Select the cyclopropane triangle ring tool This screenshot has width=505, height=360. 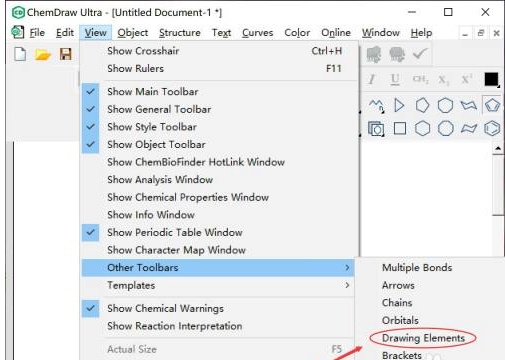[x=399, y=106]
